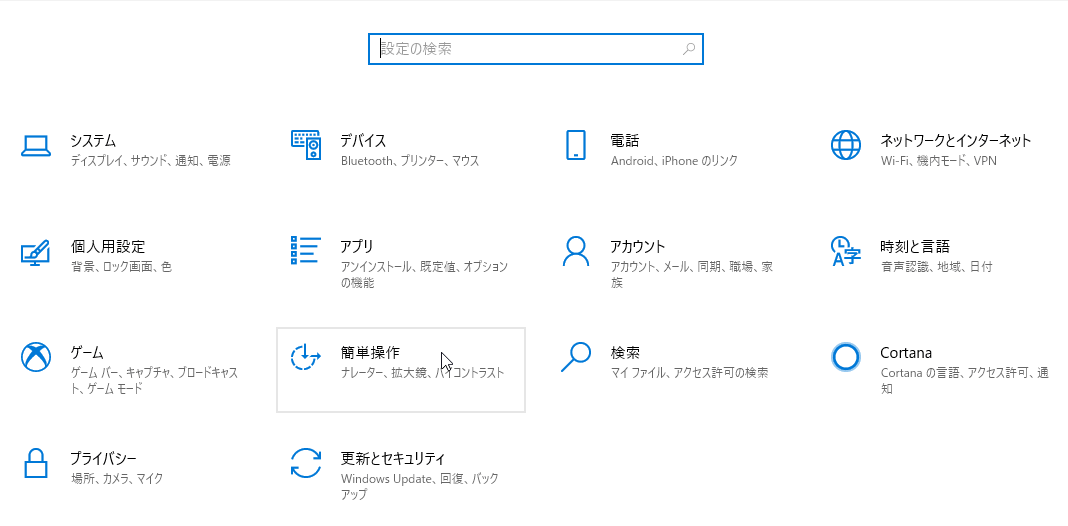Click description Windows Update、回復、バックアップ
1068x526 pixels.
coord(420,486)
